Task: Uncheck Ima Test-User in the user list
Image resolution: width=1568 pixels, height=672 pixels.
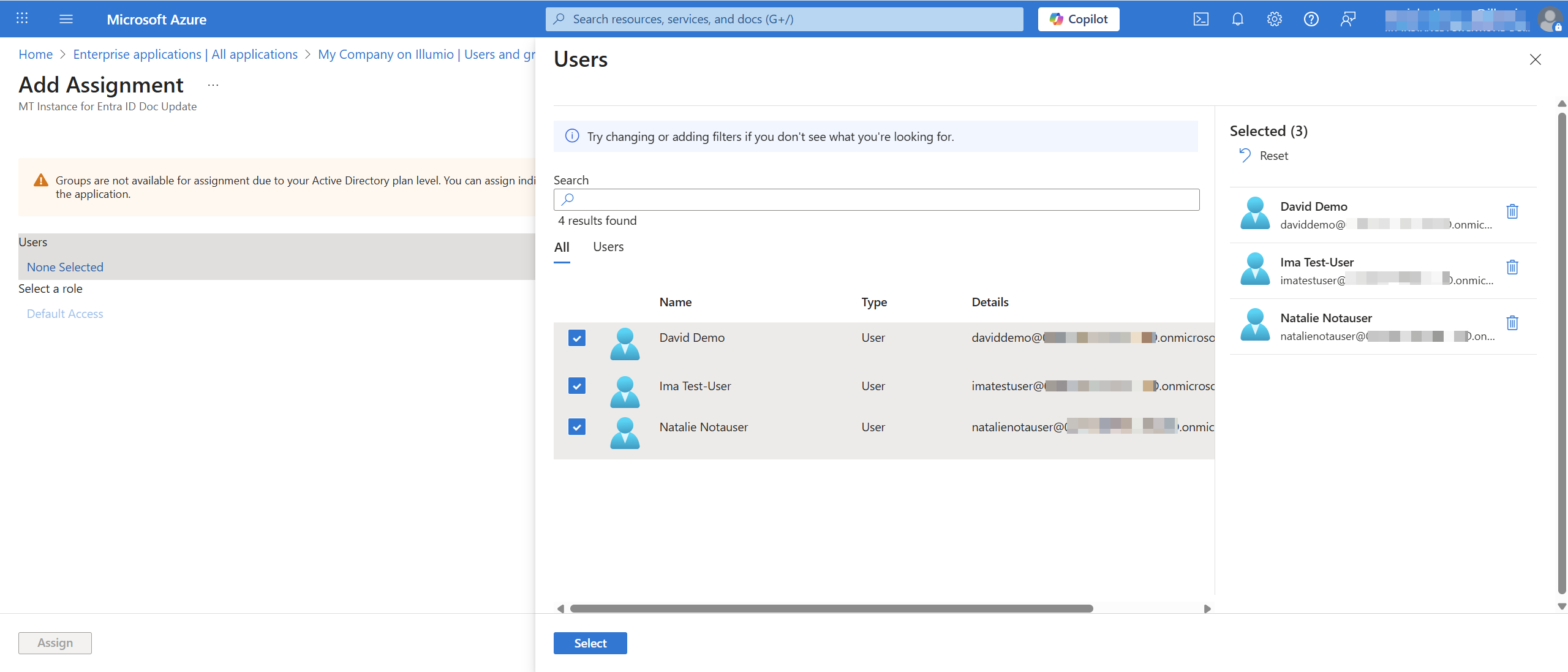Action: click(x=576, y=386)
